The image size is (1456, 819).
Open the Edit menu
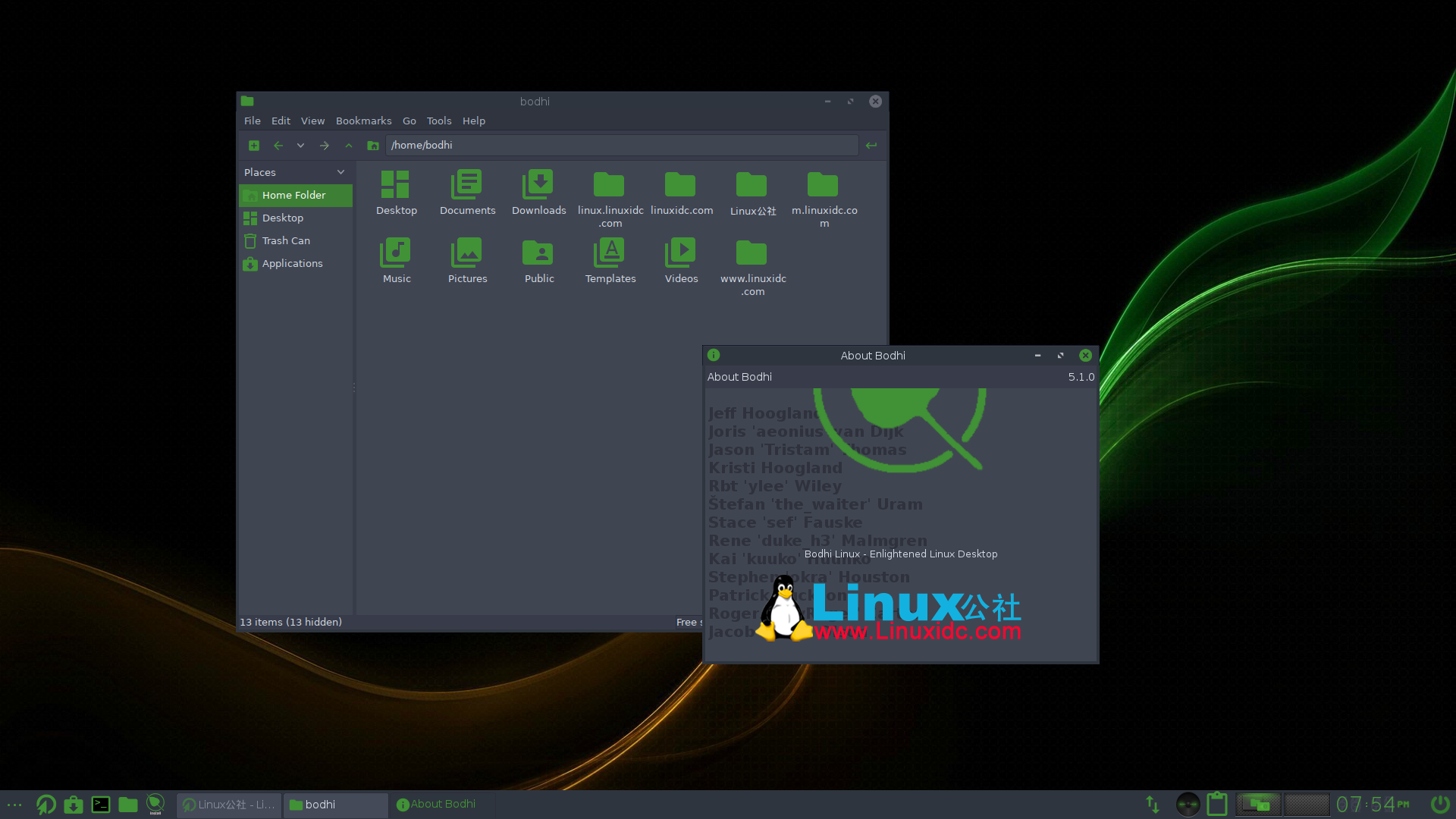click(x=281, y=121)
